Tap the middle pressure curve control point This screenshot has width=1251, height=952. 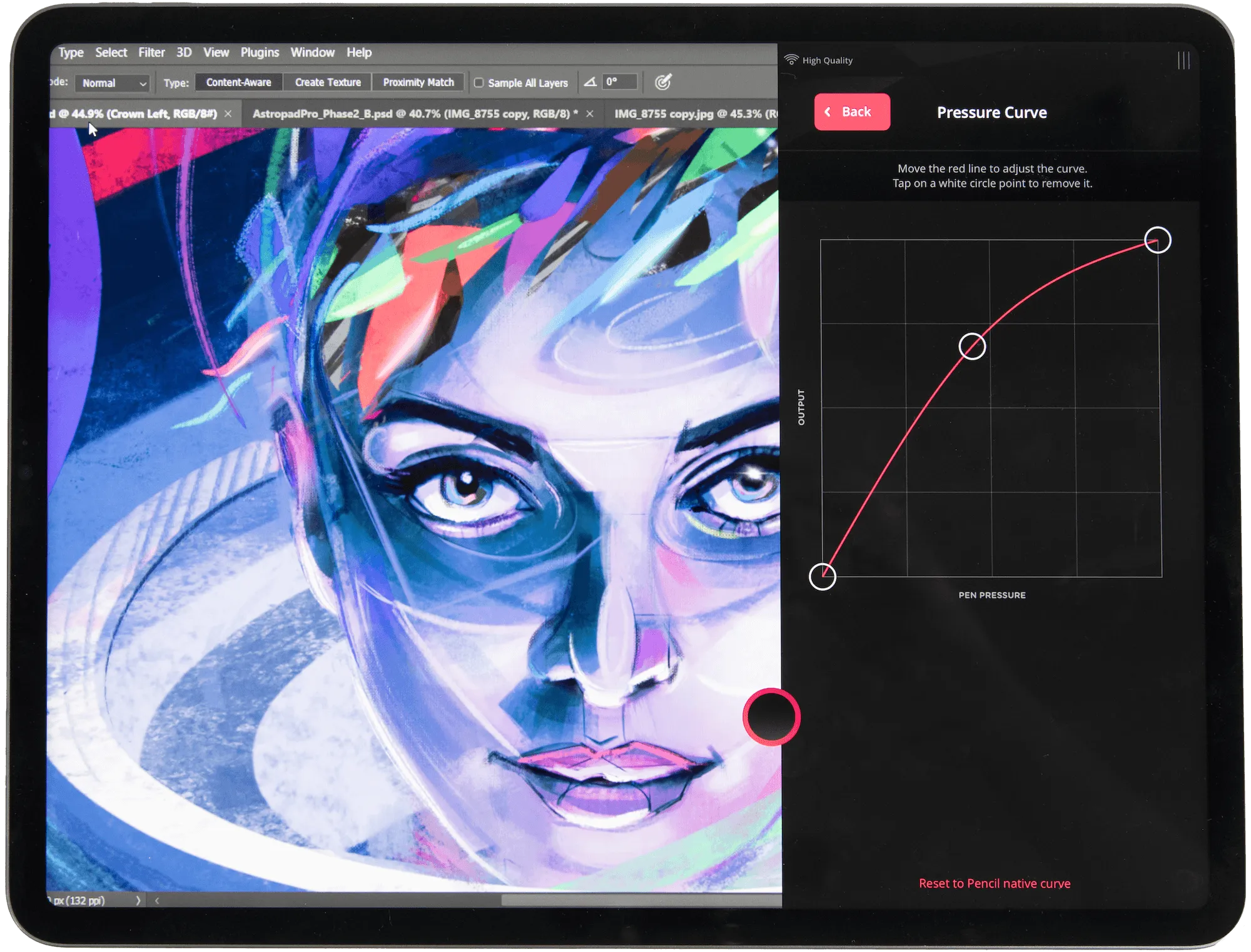click(972, 347)
